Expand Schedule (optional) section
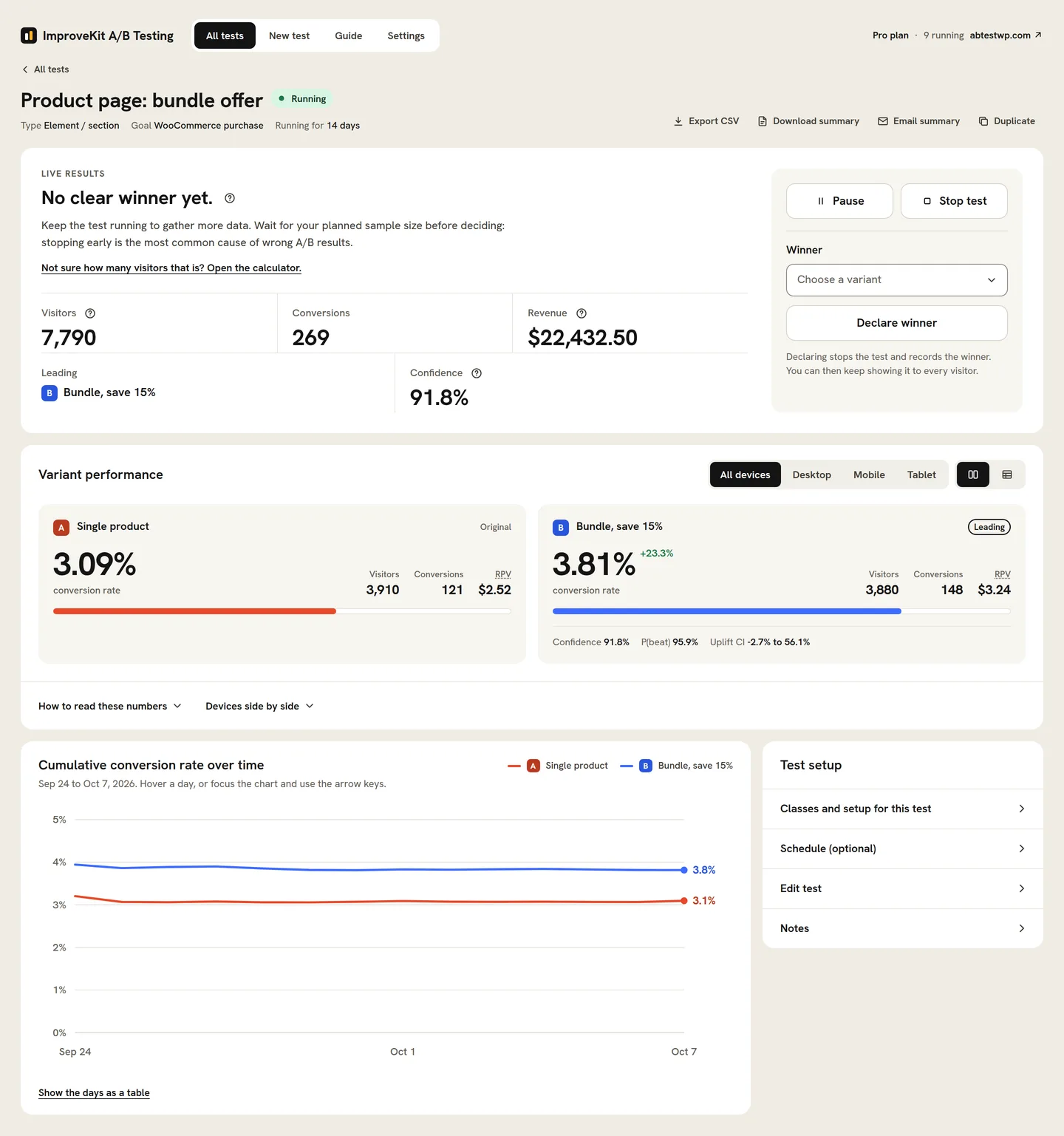Viewport: 1064px width, 1136px height. tap(903, 848)
